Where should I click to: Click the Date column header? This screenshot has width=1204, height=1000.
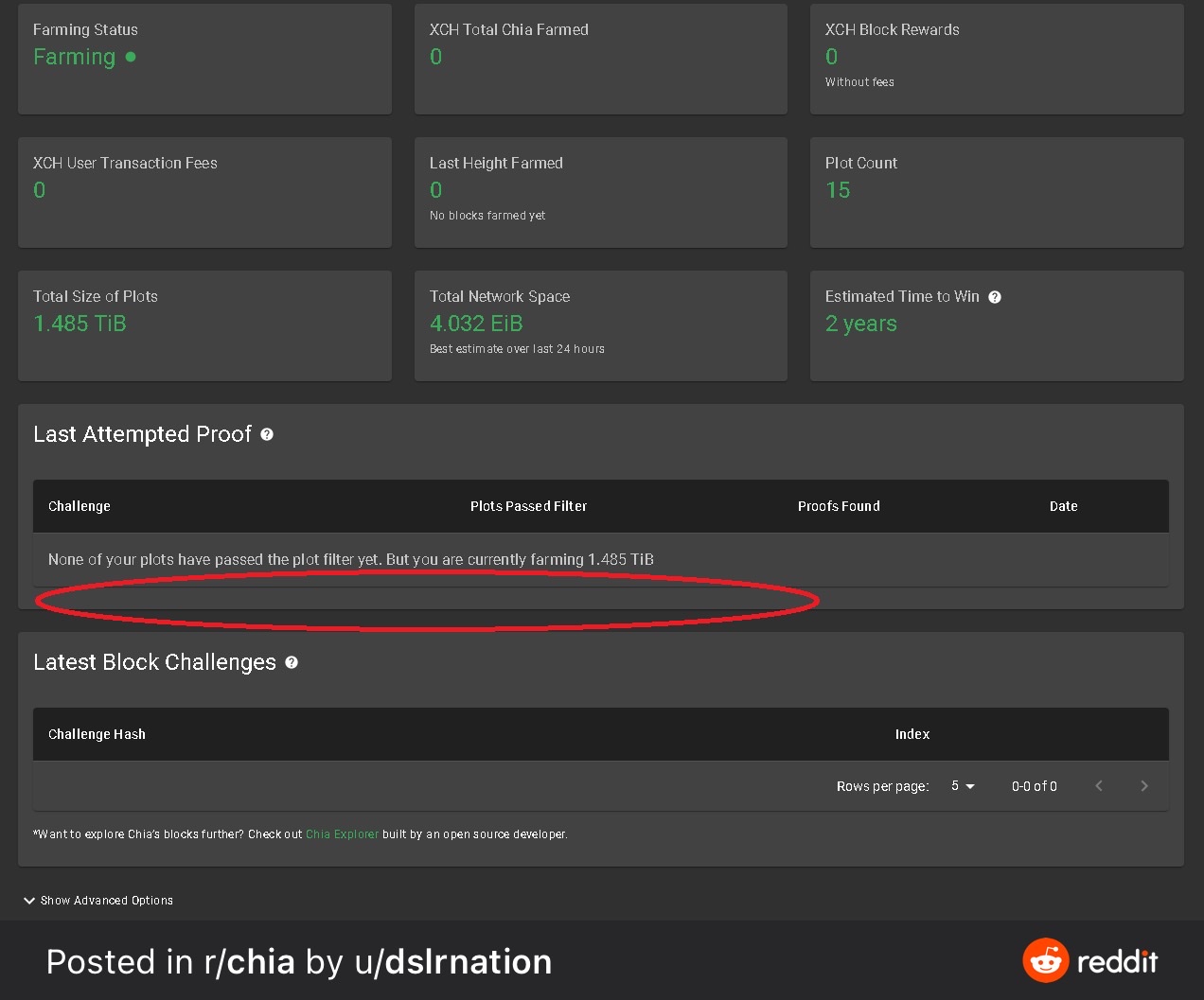coord(1064,506)
